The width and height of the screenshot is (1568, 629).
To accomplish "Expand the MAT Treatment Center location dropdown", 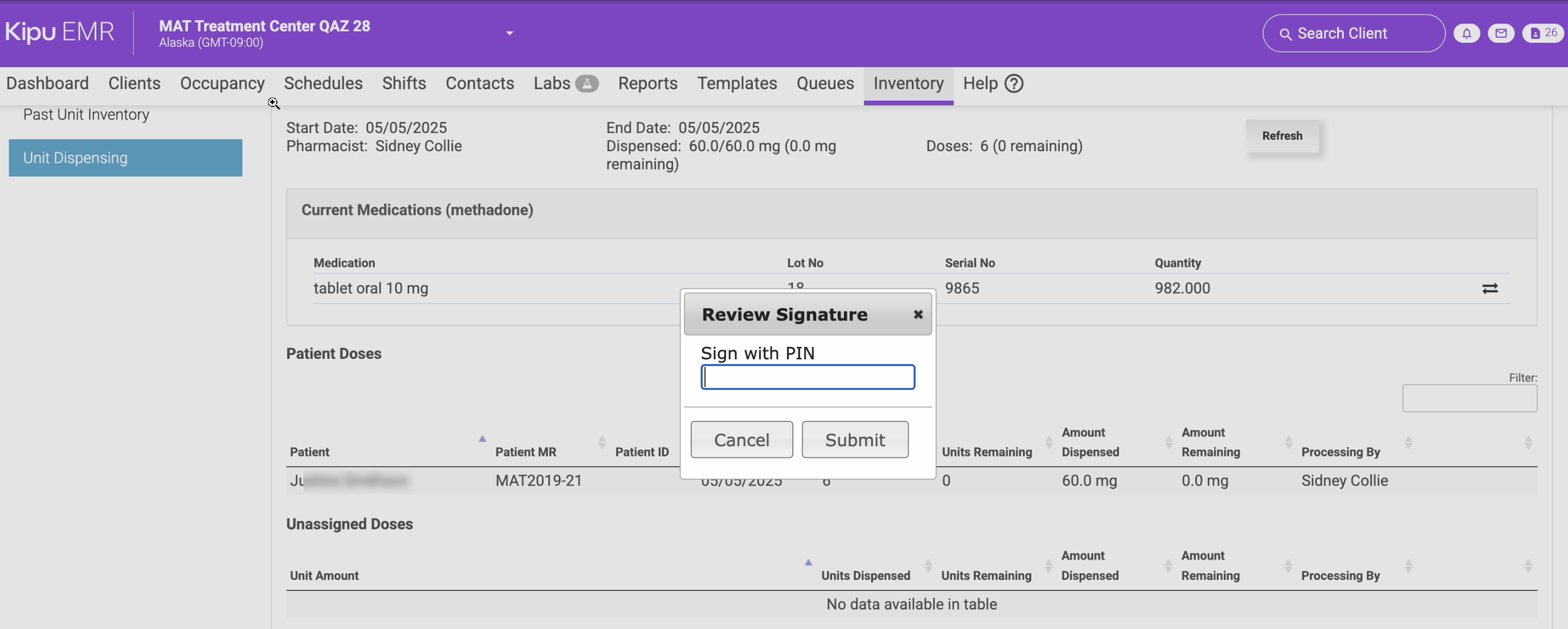I will pyautogui.click(x=509, y=33).
